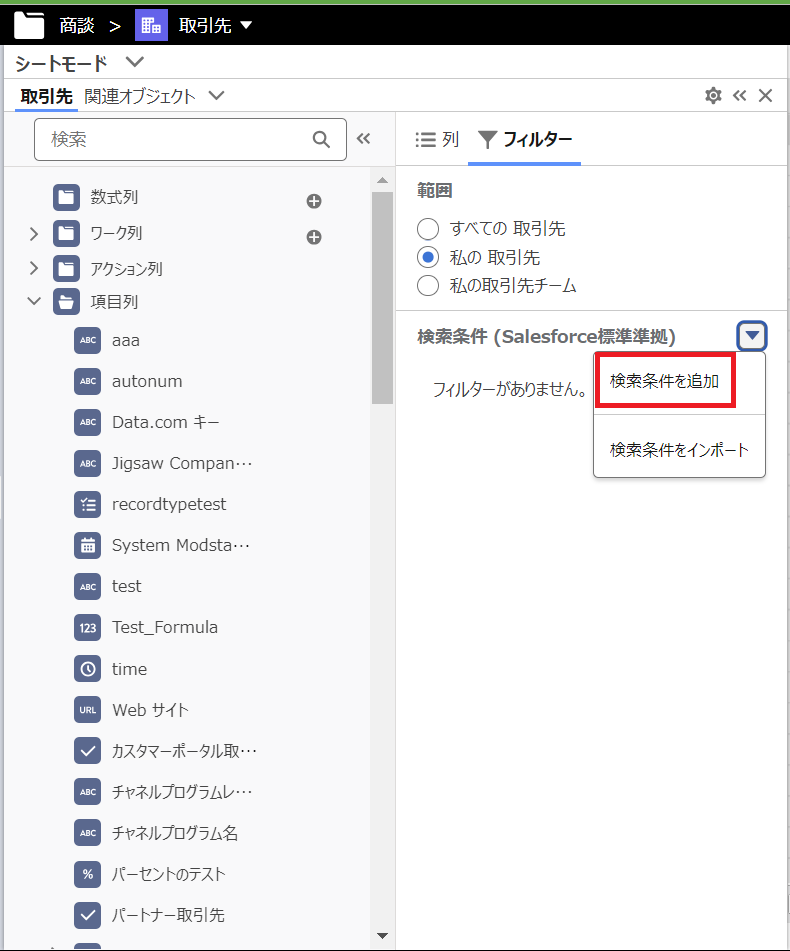Screen dimensions: 790x951
Task: Click the ABC icon beside aaa
Action: point(87,340)
